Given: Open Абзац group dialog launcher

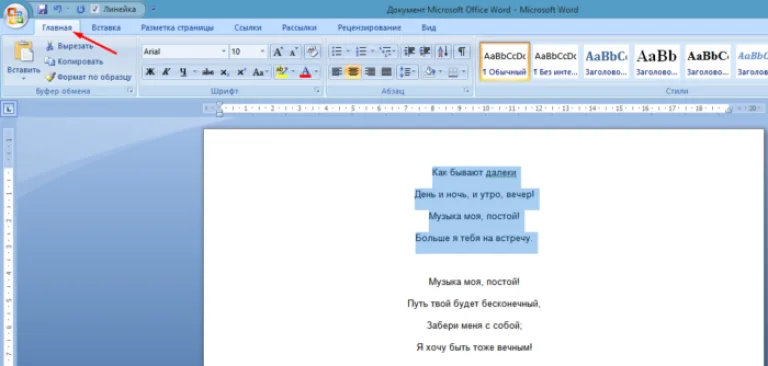Looking at the screenshot, I should [x=466, y=91].
